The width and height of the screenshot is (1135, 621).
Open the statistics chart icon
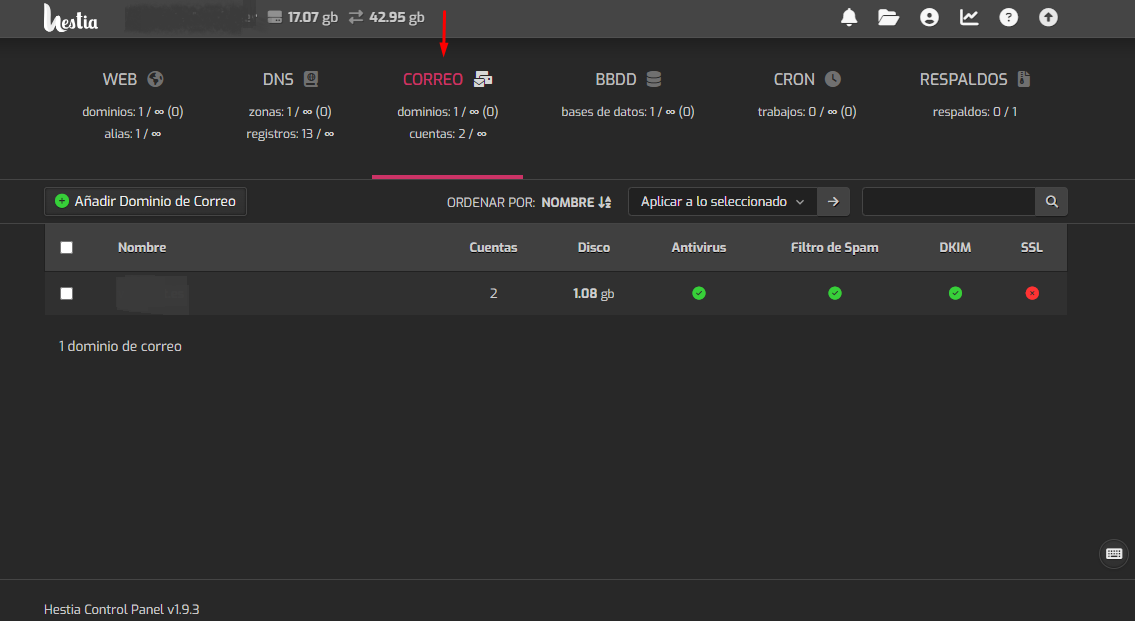[969, 17]
